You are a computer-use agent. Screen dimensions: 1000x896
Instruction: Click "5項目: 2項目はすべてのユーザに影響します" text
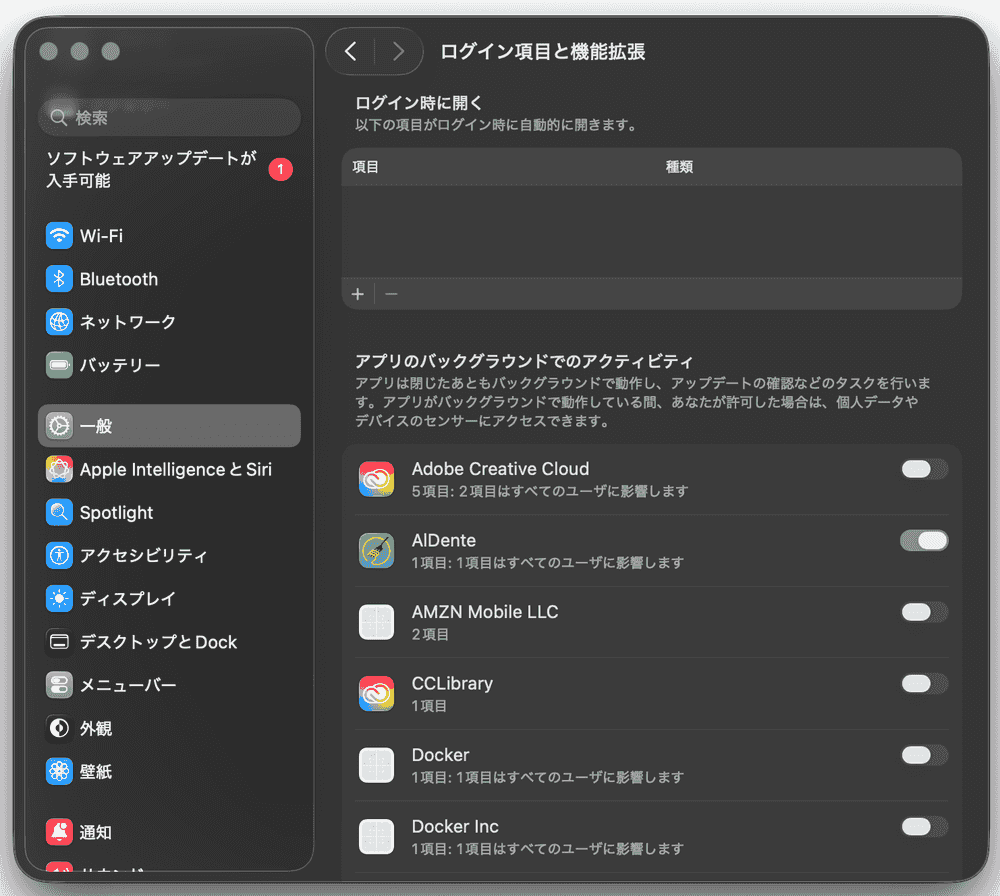pos(550,491)
